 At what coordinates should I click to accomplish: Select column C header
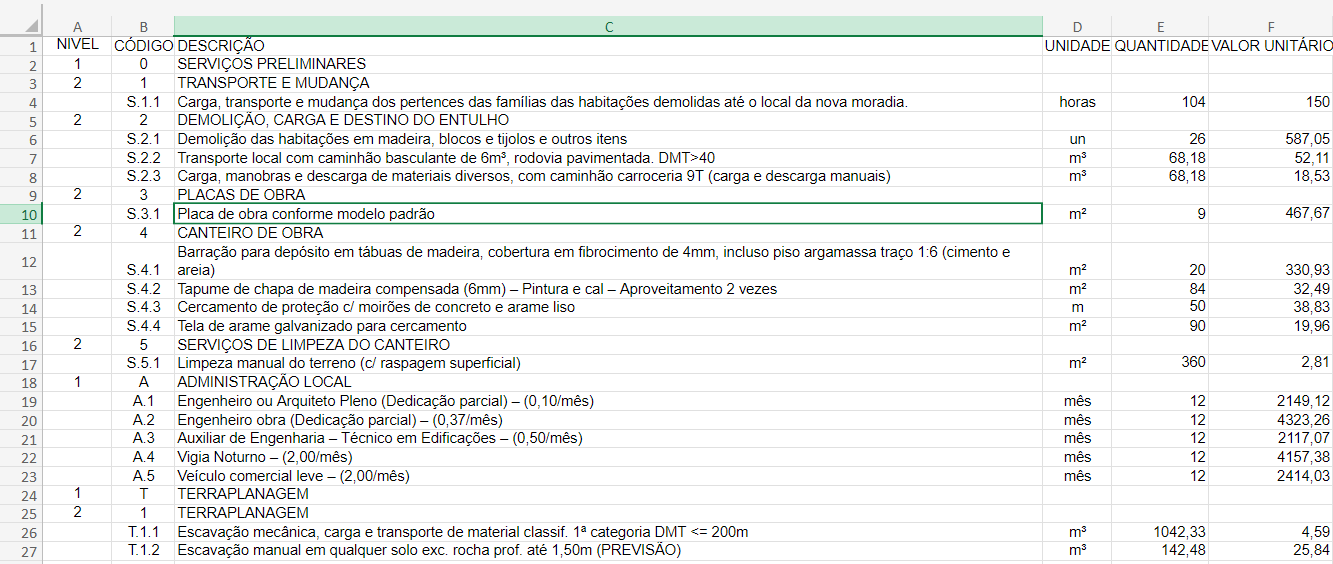tap(607, 27)
